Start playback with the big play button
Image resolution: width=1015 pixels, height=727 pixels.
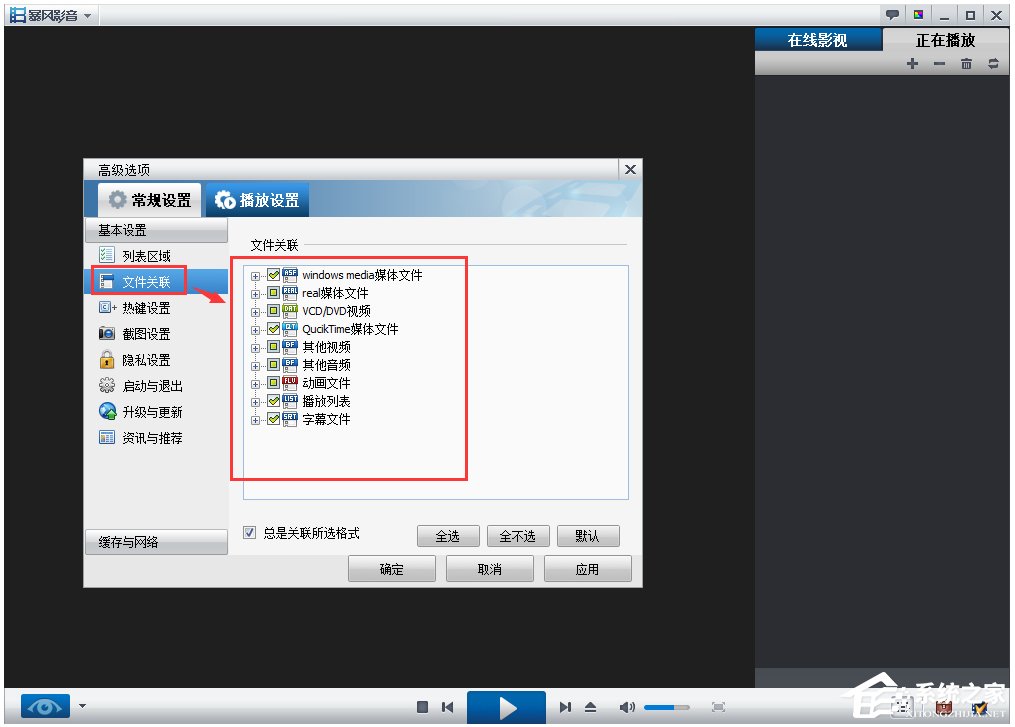[x=506, y=708]
